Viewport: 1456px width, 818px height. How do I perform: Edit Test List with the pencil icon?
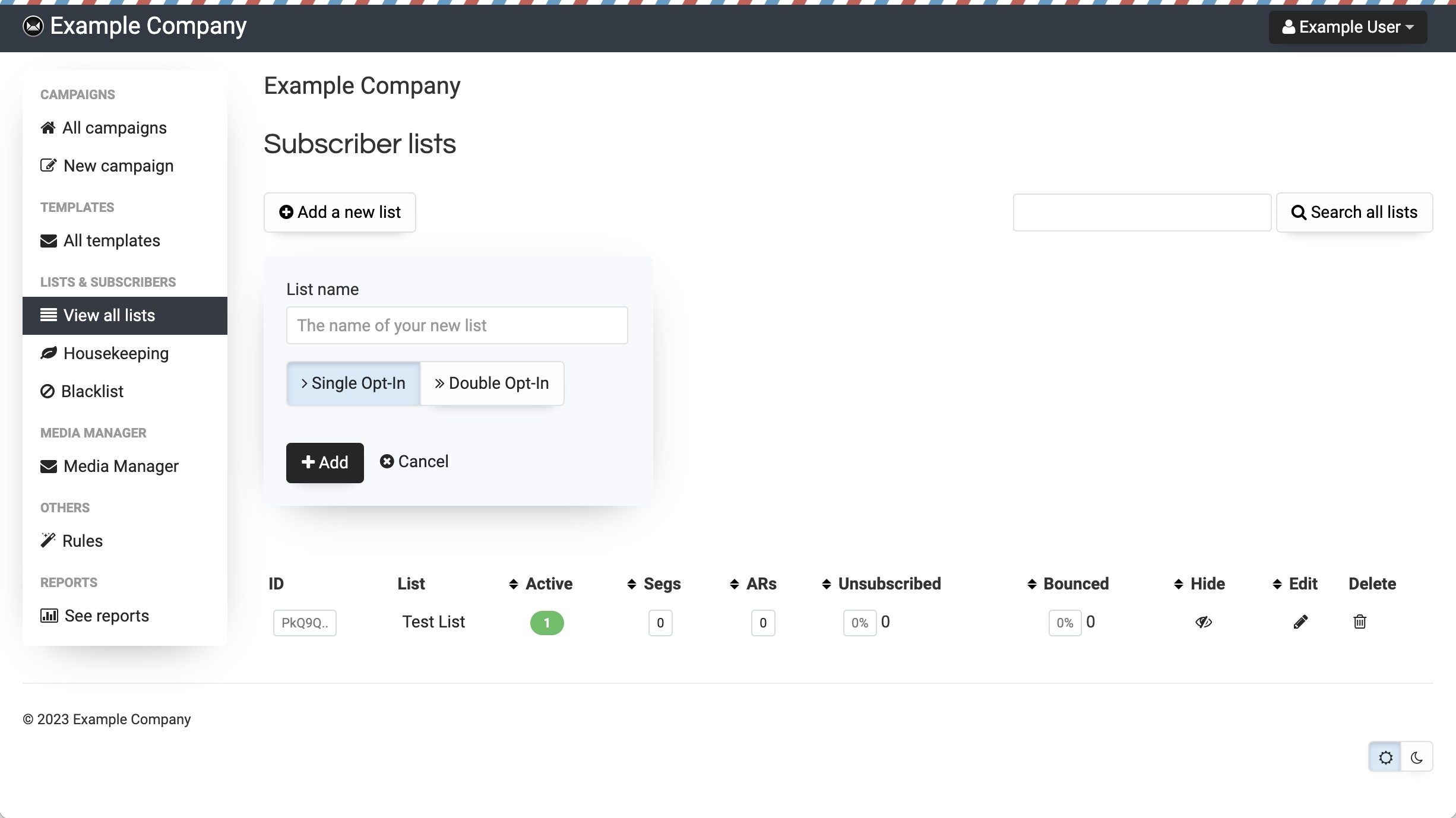coord(1300,622)
